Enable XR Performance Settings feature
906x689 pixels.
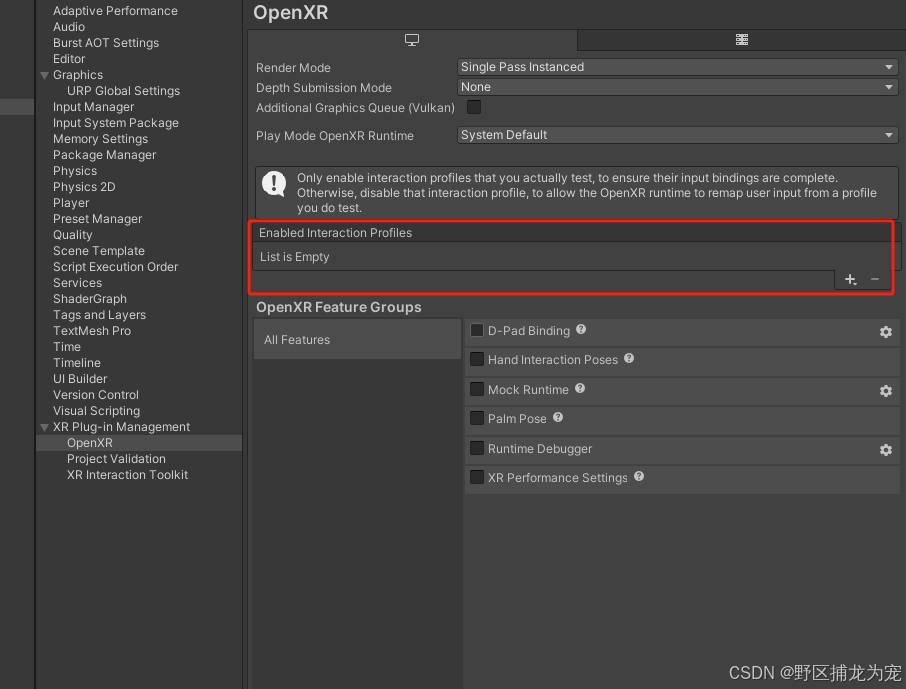tap(477, 477)
